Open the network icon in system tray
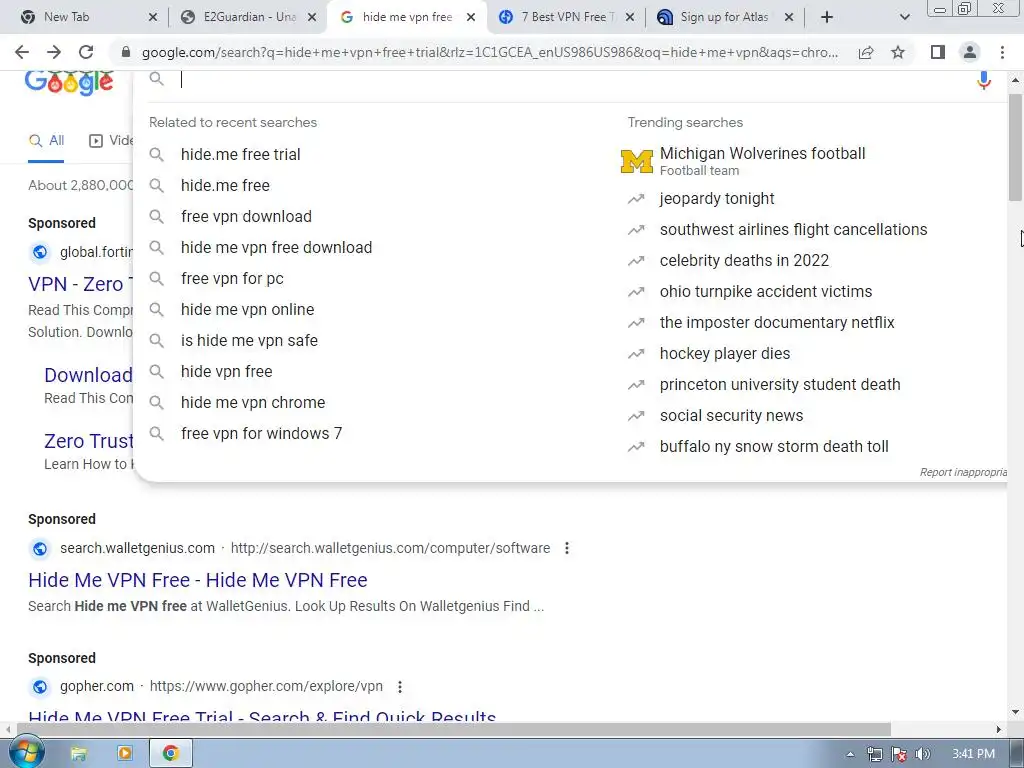 click(874, 754)
